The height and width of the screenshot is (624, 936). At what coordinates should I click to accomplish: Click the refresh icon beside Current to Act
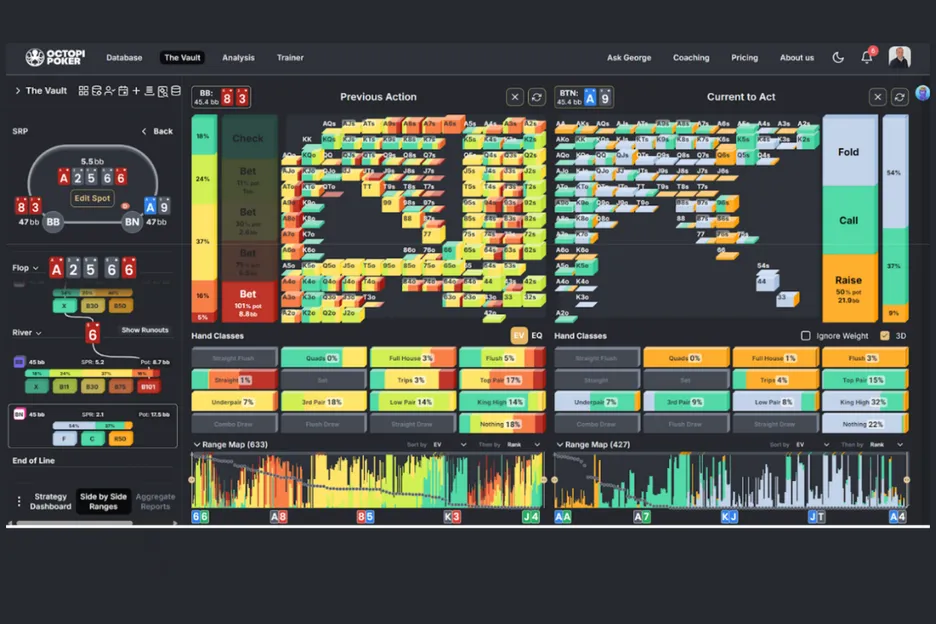click(899, 97)
